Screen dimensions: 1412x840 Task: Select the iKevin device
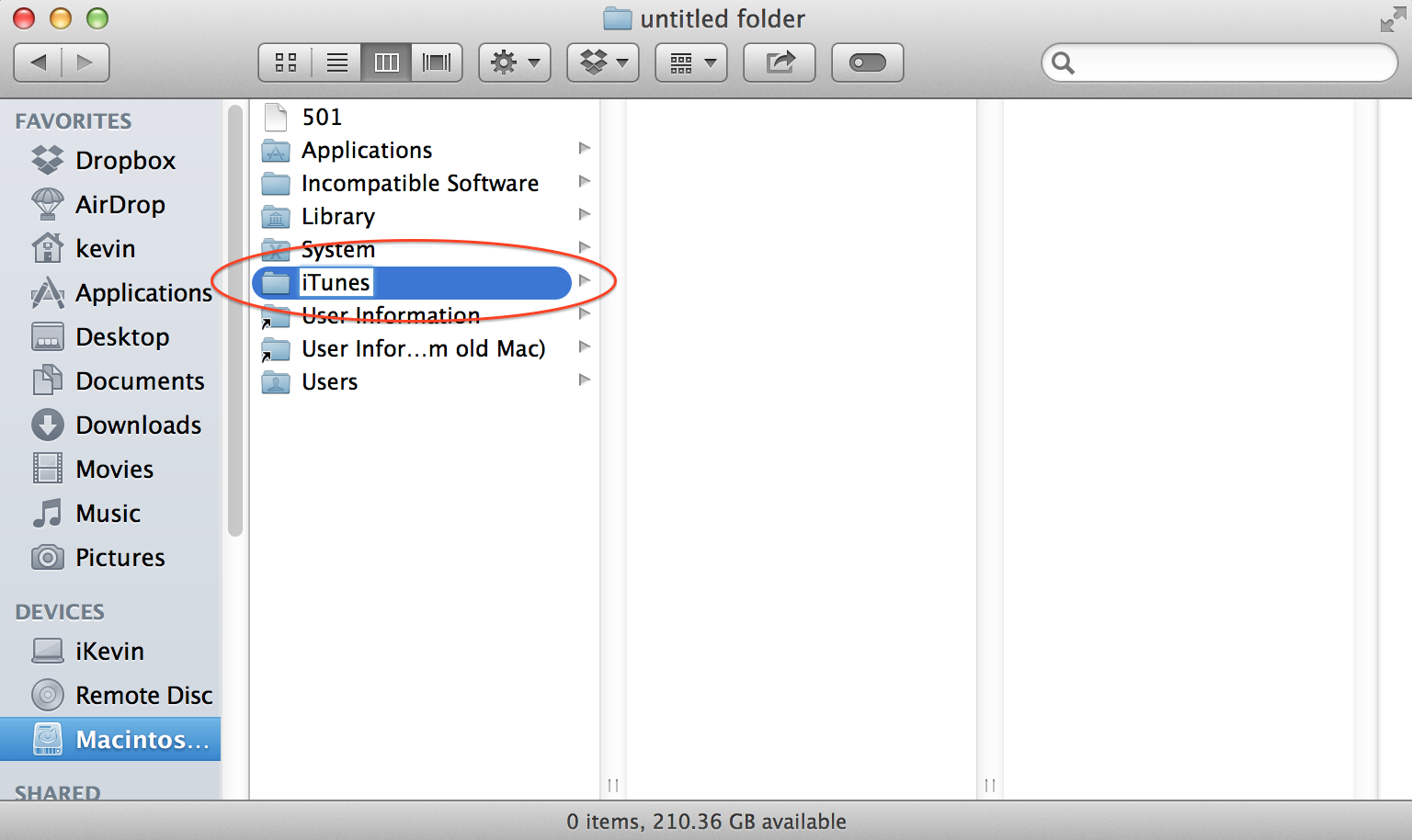(110, 651)
